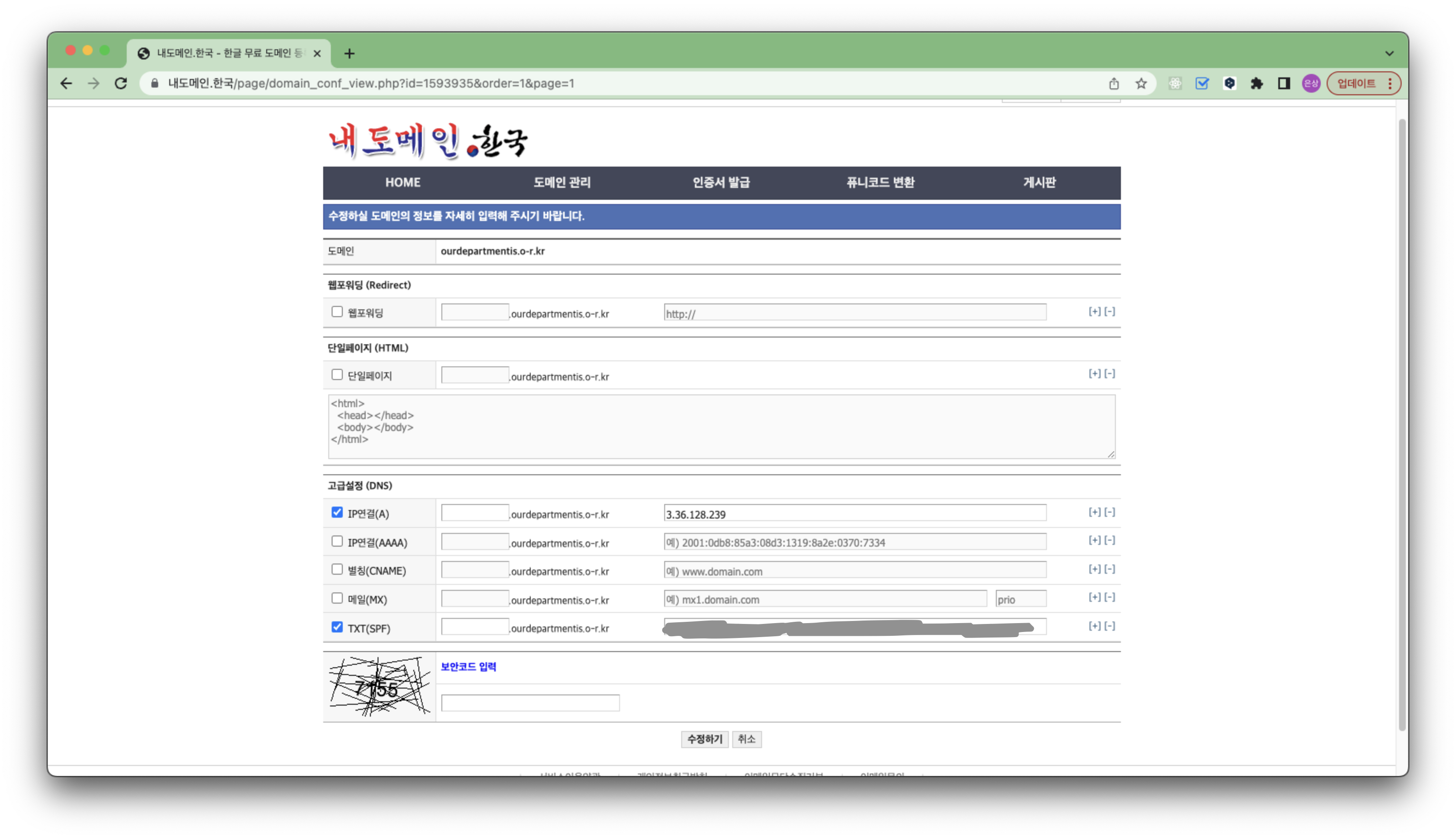Enable the 웹포워딩 checkbox
Image resolution: width=1456 pixels, height=839 pixels.
337,312
